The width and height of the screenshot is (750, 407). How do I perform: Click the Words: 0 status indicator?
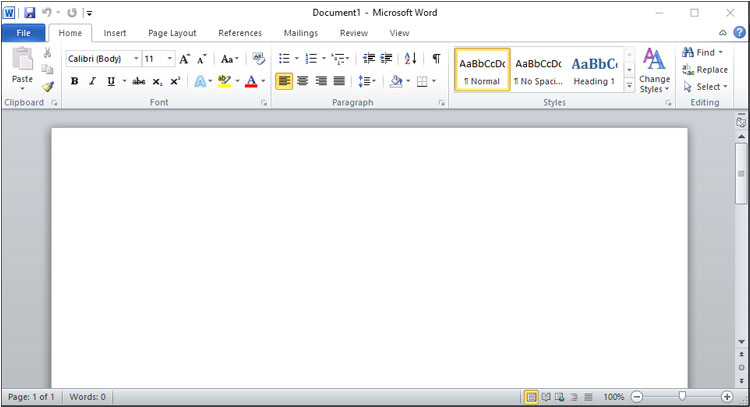click(x=88, y=396)
